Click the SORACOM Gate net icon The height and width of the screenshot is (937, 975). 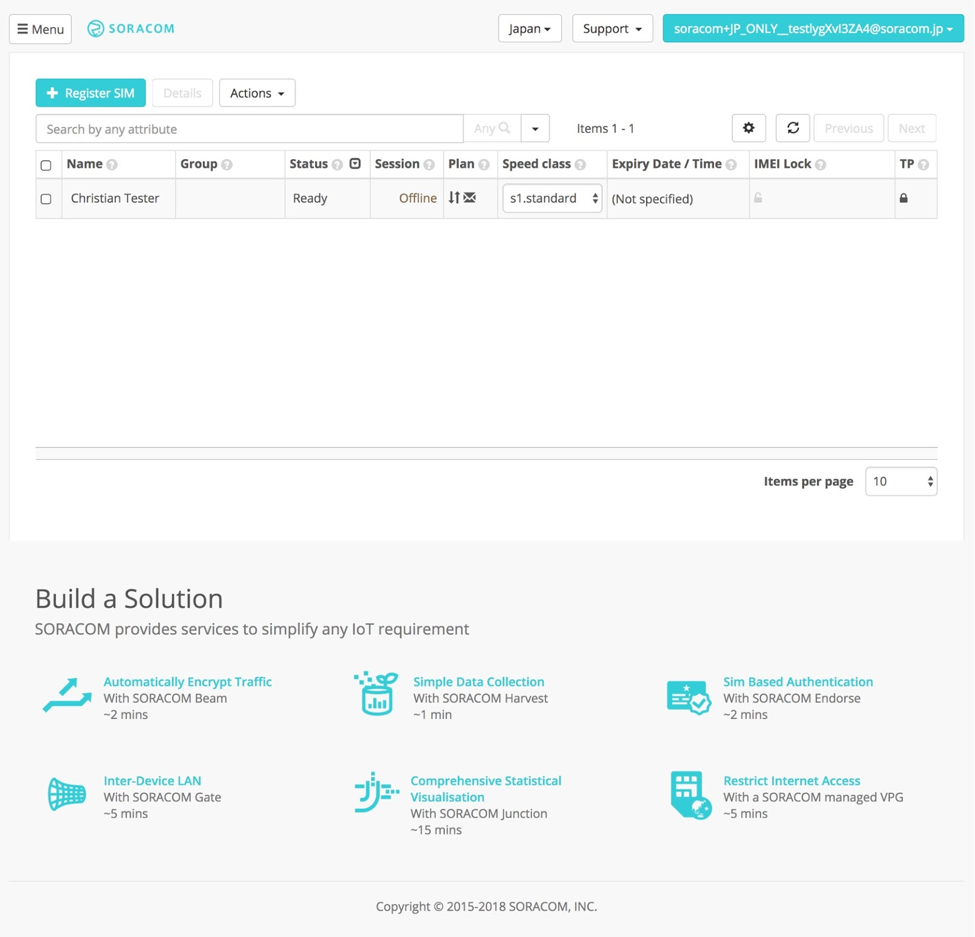pos(67,794)
